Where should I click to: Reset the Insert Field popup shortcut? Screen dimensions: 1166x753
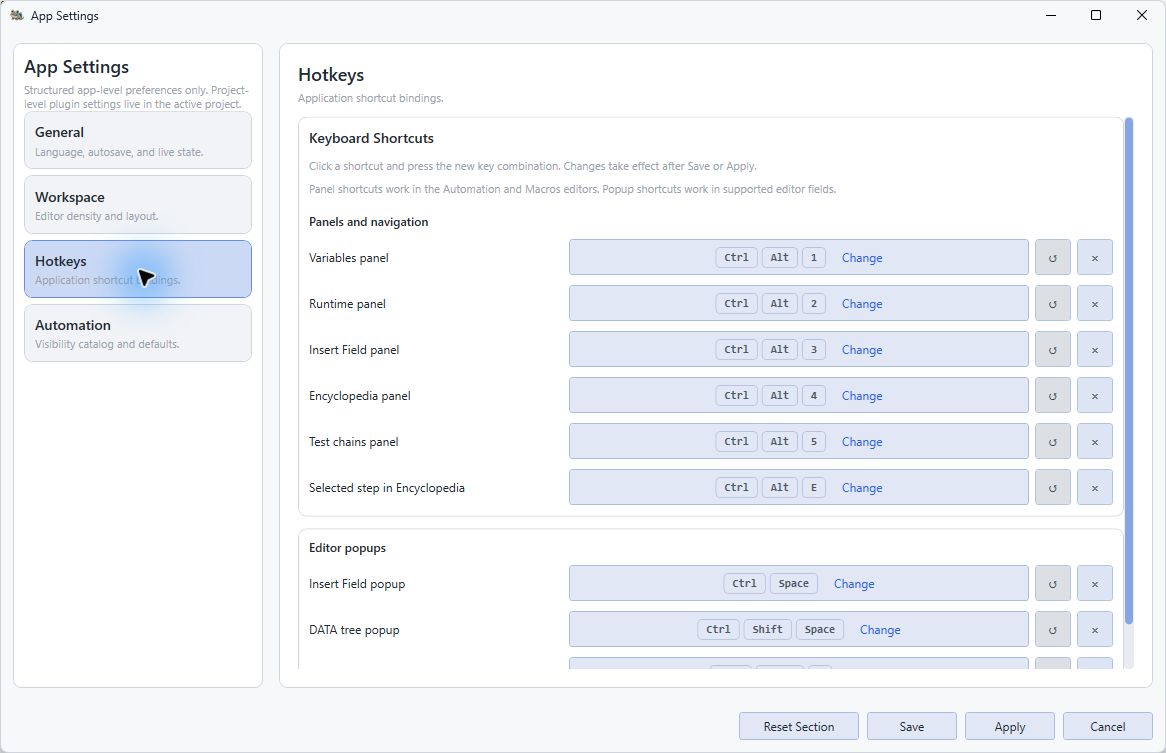[x=1052, y=584]
